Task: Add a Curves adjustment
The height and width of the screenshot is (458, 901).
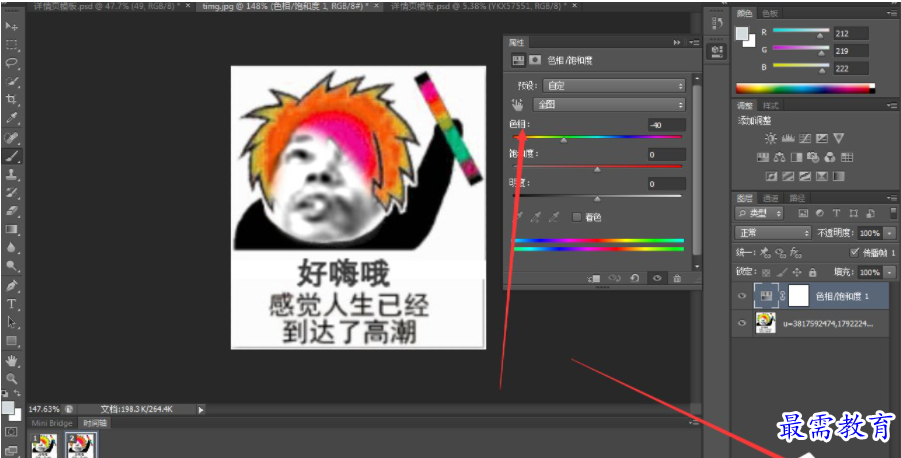Action: pyautogui.click(x=804, y=138)
